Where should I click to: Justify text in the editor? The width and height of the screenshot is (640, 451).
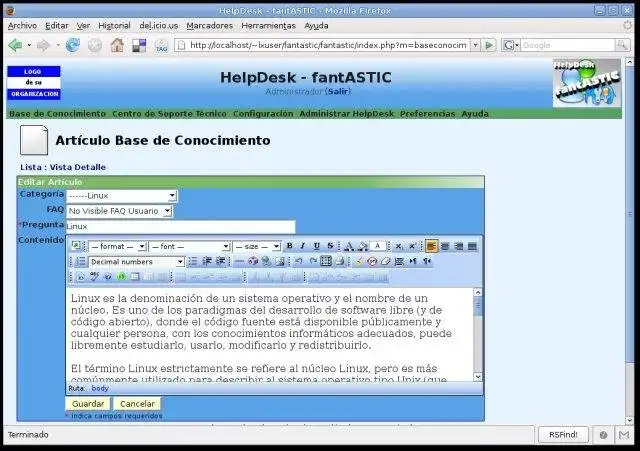click(472, 247)
